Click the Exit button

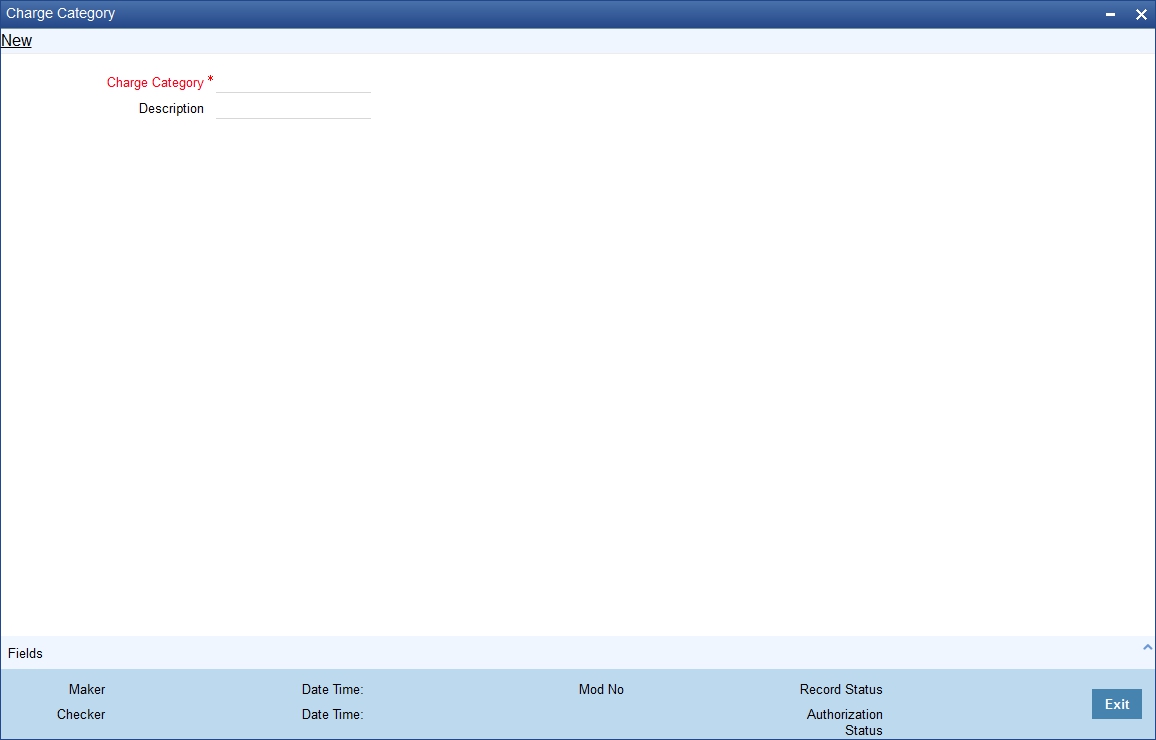coord(1116,704)
